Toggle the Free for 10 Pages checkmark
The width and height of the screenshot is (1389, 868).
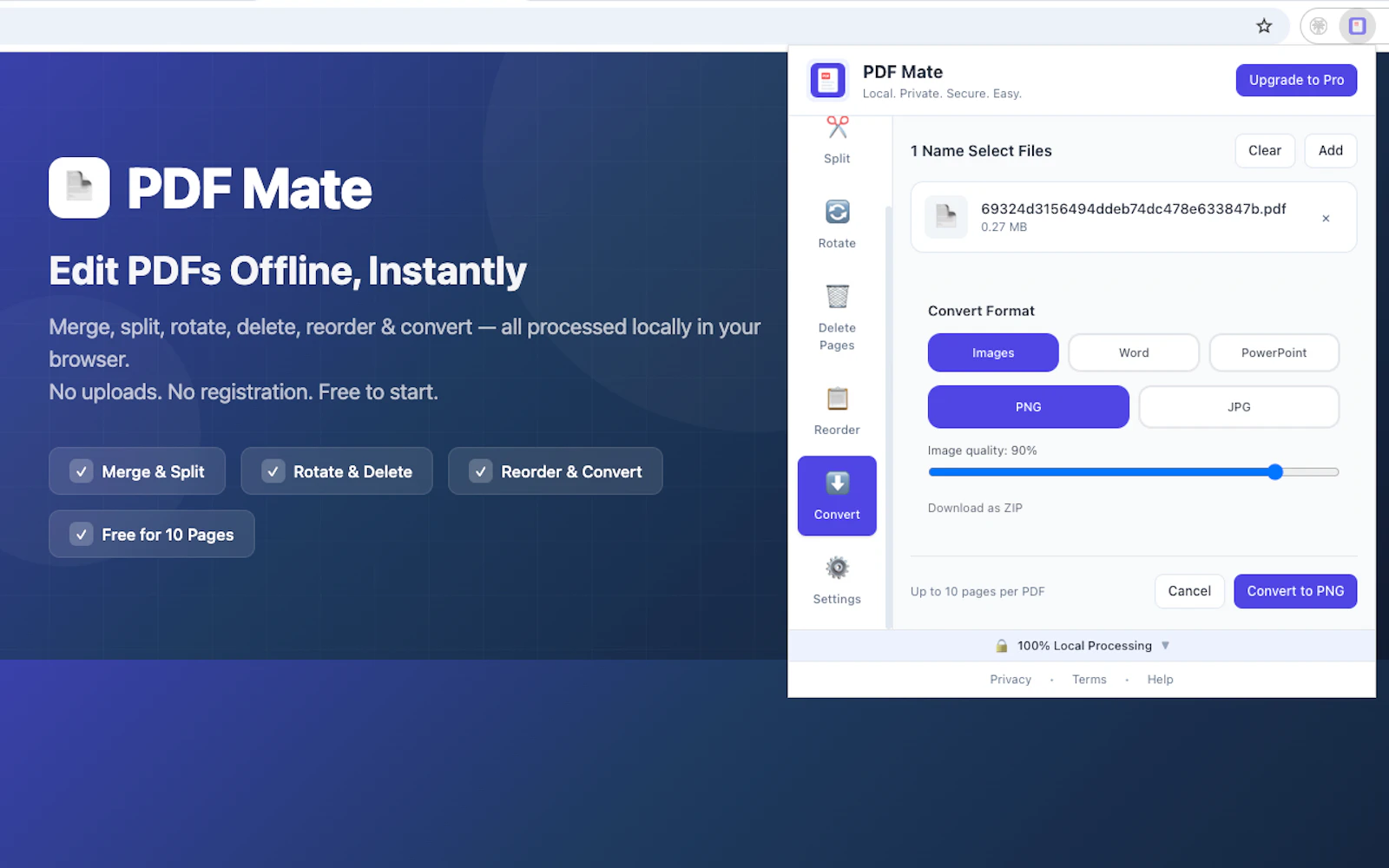[x=82, y=534]
